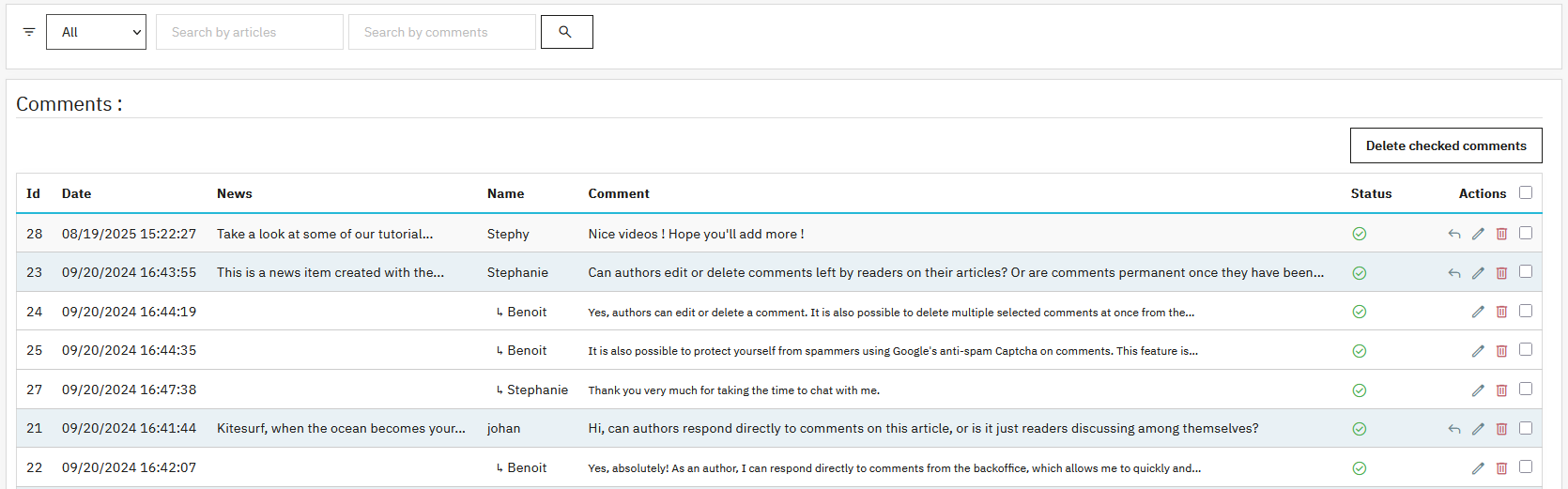Click the filter icon beside the All dropdown
Viewport: 1568px width, 489px height.
[x=29, y=32]
